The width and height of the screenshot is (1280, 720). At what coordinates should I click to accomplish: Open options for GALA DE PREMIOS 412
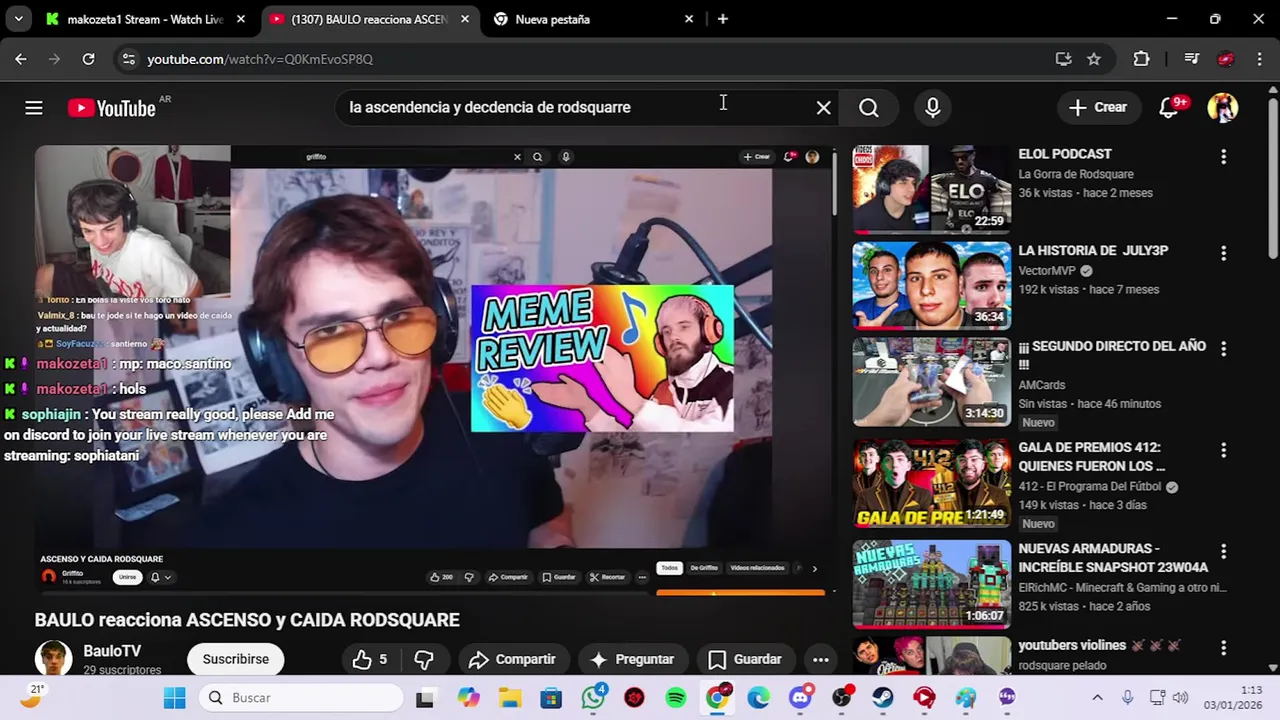point(1223,450)
